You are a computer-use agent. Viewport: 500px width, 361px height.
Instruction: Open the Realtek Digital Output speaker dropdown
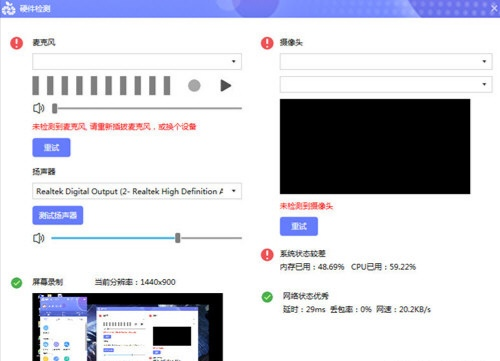point(137,191)
